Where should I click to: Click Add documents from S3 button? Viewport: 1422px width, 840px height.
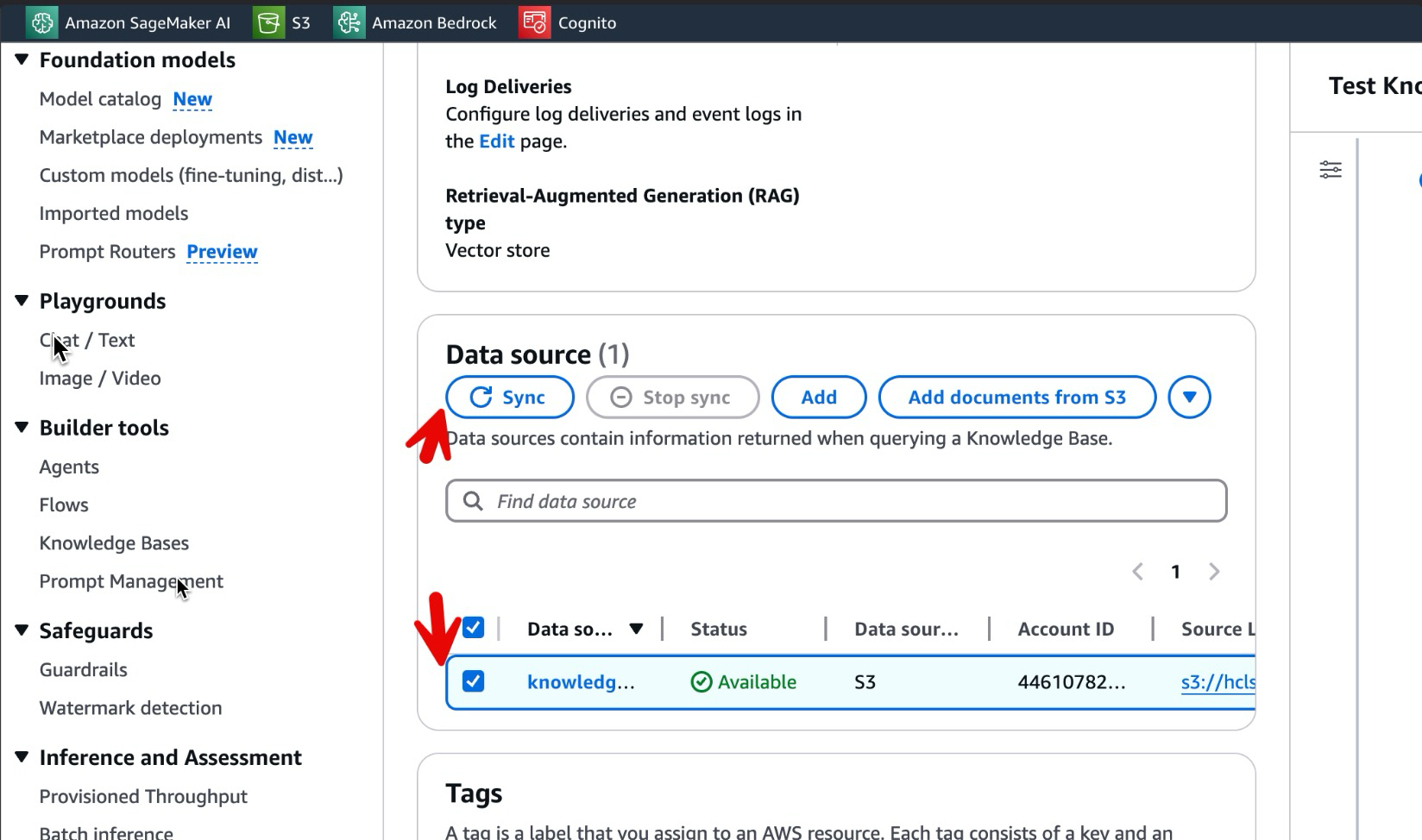click(1016, 398)
